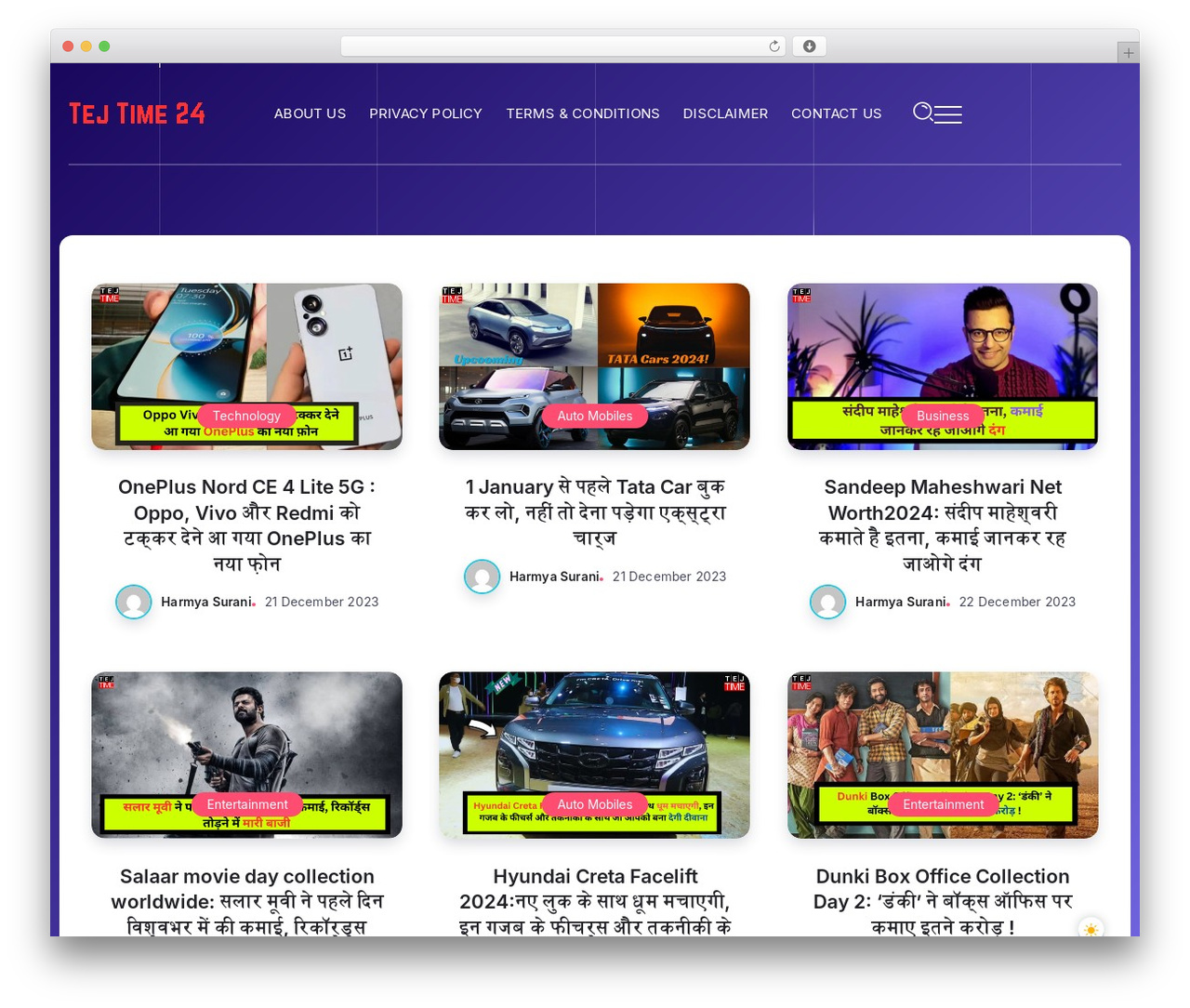Open the Disclaimer page

pos(725,113)
